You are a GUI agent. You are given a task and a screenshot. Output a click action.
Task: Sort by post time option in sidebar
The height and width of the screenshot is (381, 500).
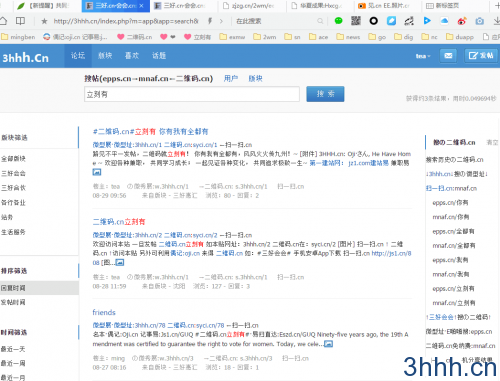pos(13,302)
